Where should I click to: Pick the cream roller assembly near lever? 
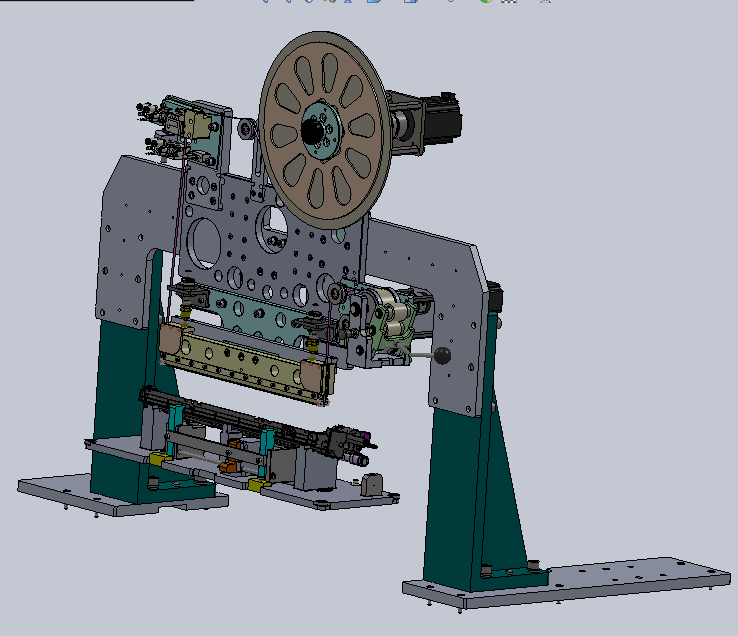[394, 315]
